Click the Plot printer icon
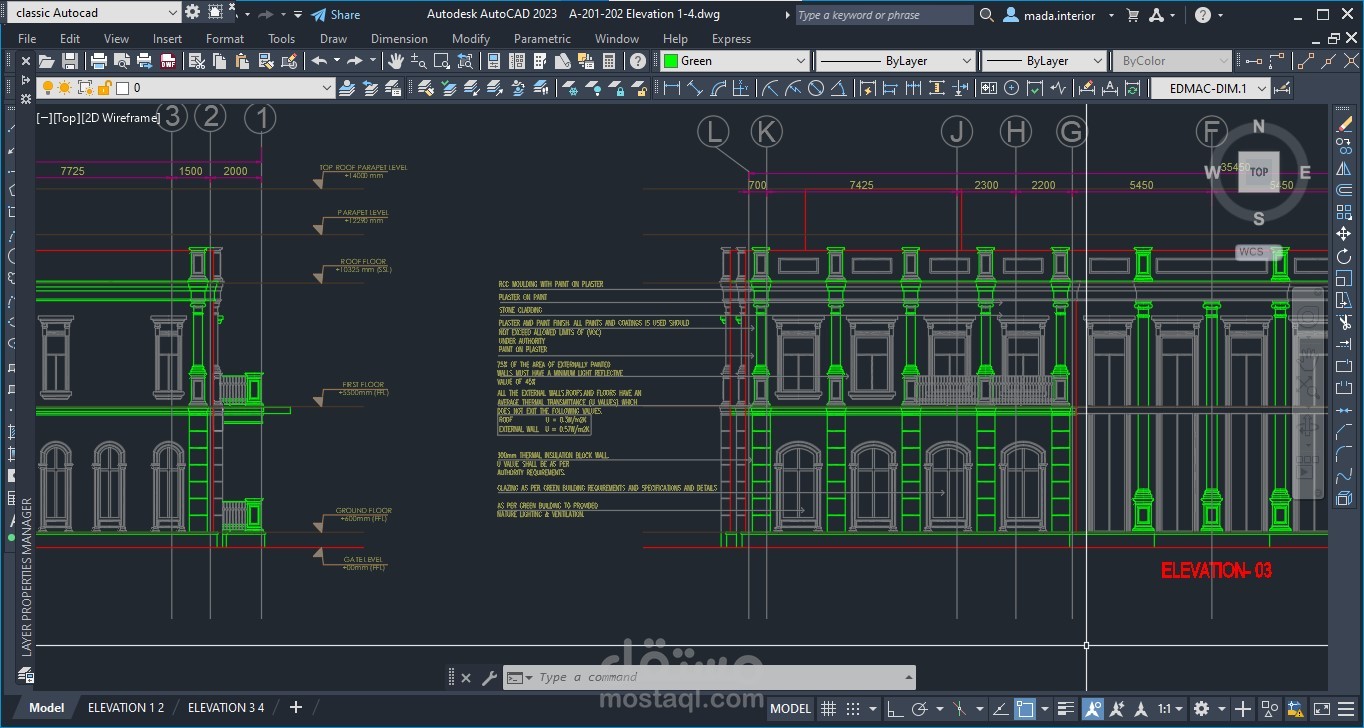This screenshot has height=728, width=1364. pyautogui.click(x=99, y=61)
